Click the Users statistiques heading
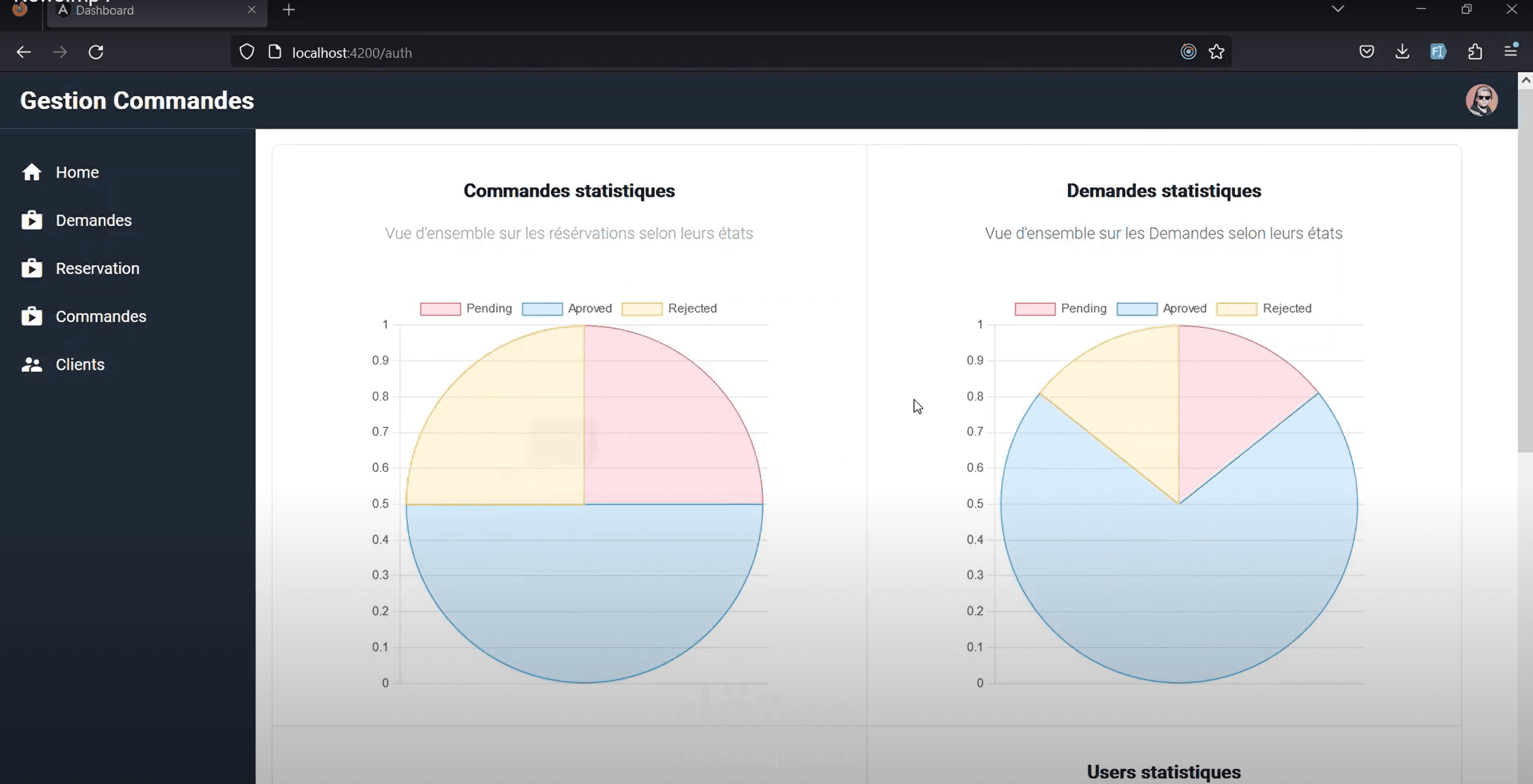 (x=1164, y=772)
